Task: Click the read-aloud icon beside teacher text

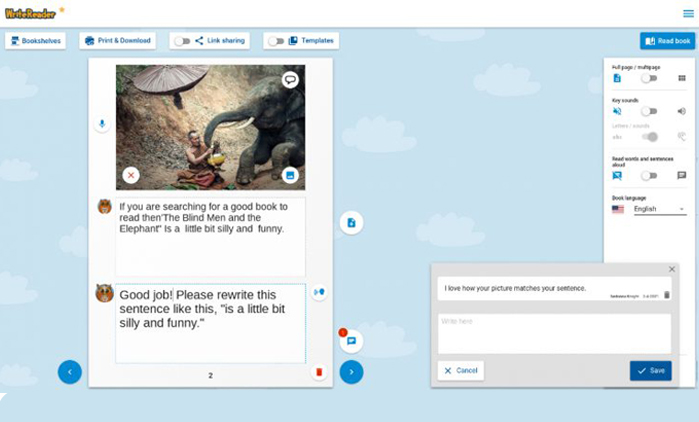Action: pyautogui.click(x=319, y=292)
